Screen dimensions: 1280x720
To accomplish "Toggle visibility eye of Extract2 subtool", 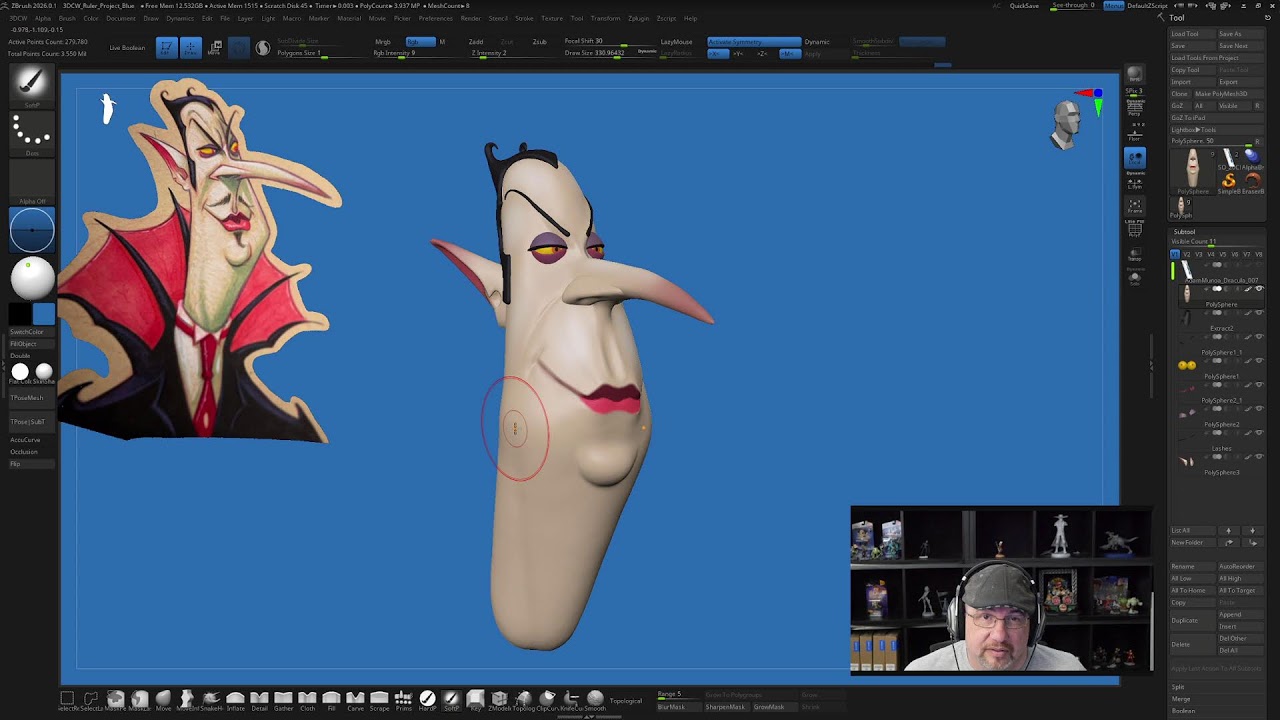I will coord(1259,312).
